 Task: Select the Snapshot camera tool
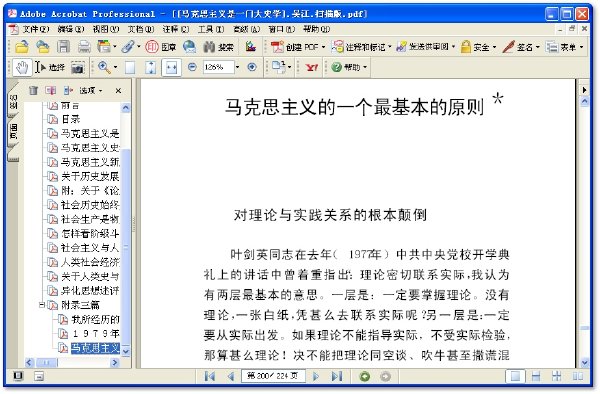(x=78, y=67)
